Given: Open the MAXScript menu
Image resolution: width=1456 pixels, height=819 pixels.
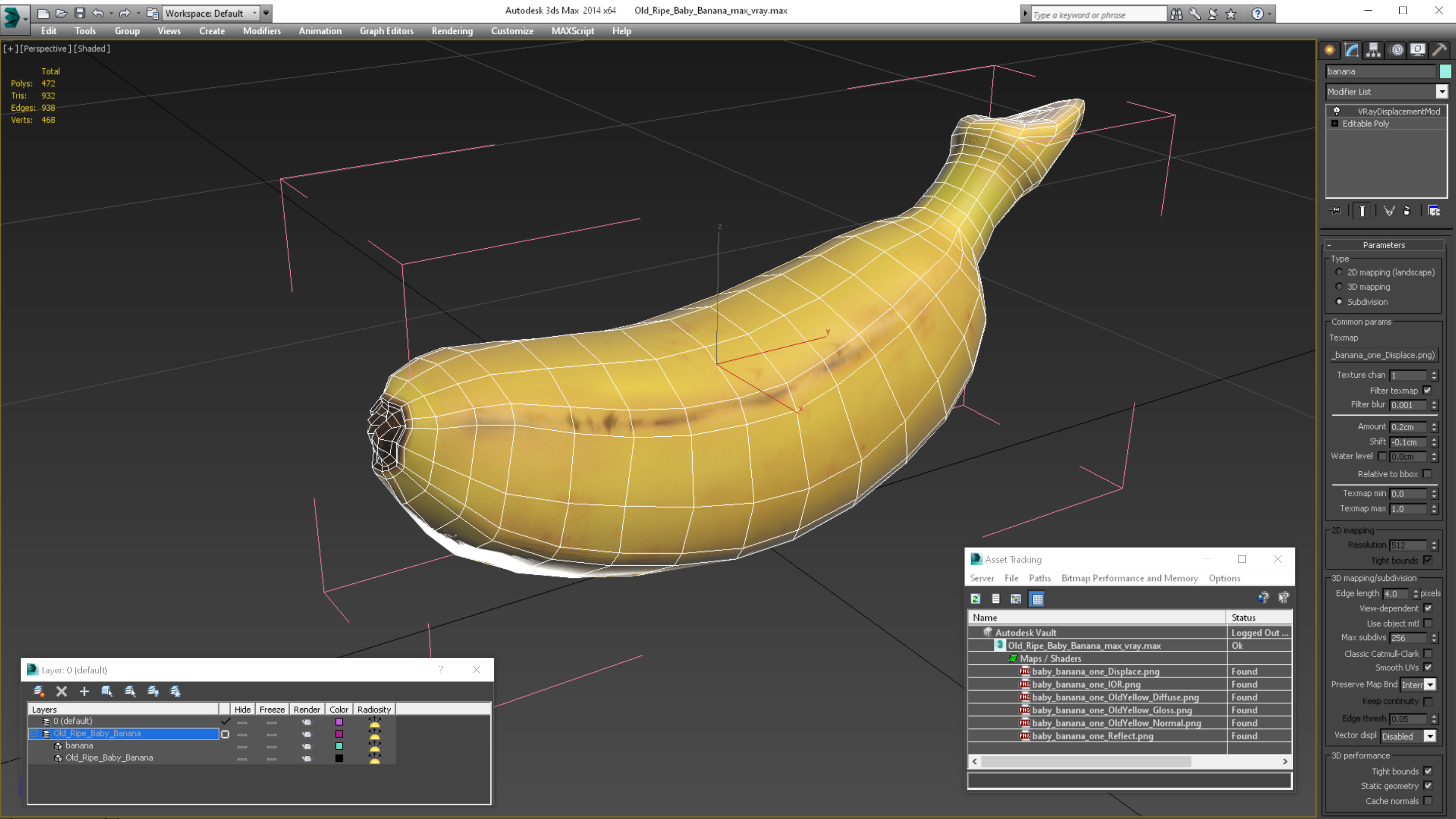Looking at the screenshot, I should (573, 31).
